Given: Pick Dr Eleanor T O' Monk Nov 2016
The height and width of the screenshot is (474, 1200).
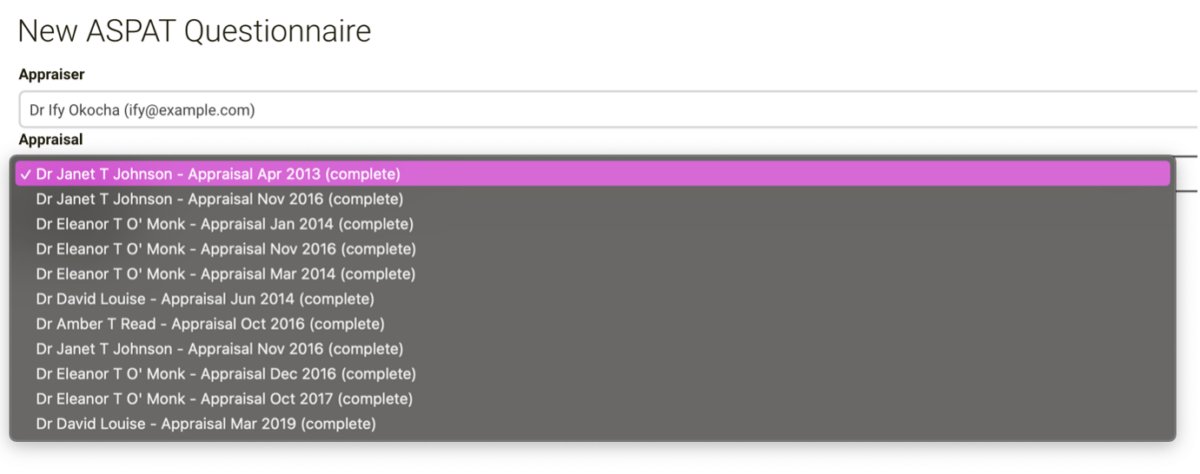Looking at the screenshot, I should (x=226, y=249).
